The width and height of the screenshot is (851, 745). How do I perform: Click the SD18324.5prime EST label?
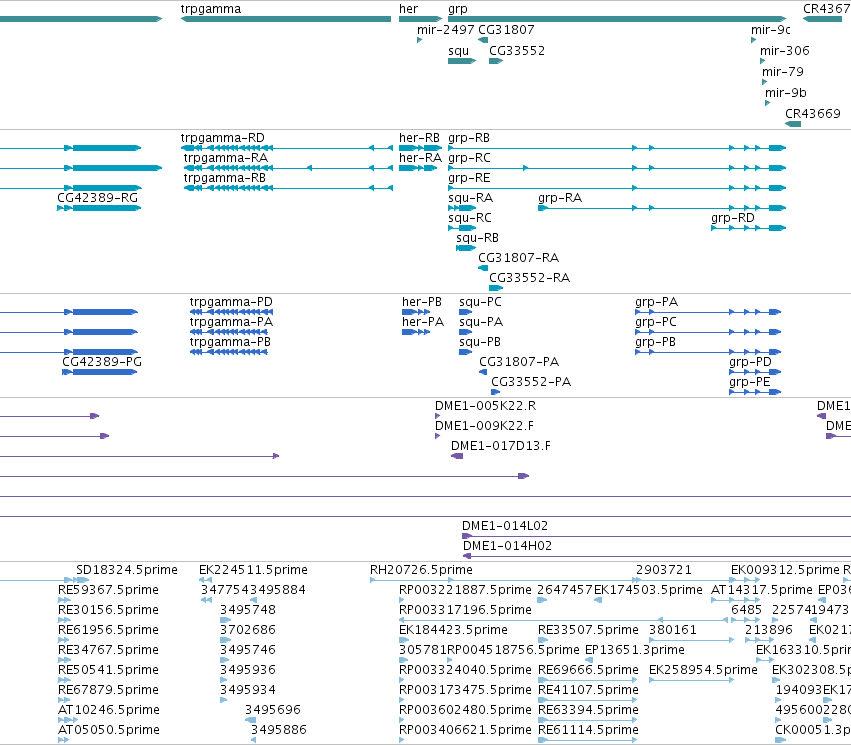126,570
